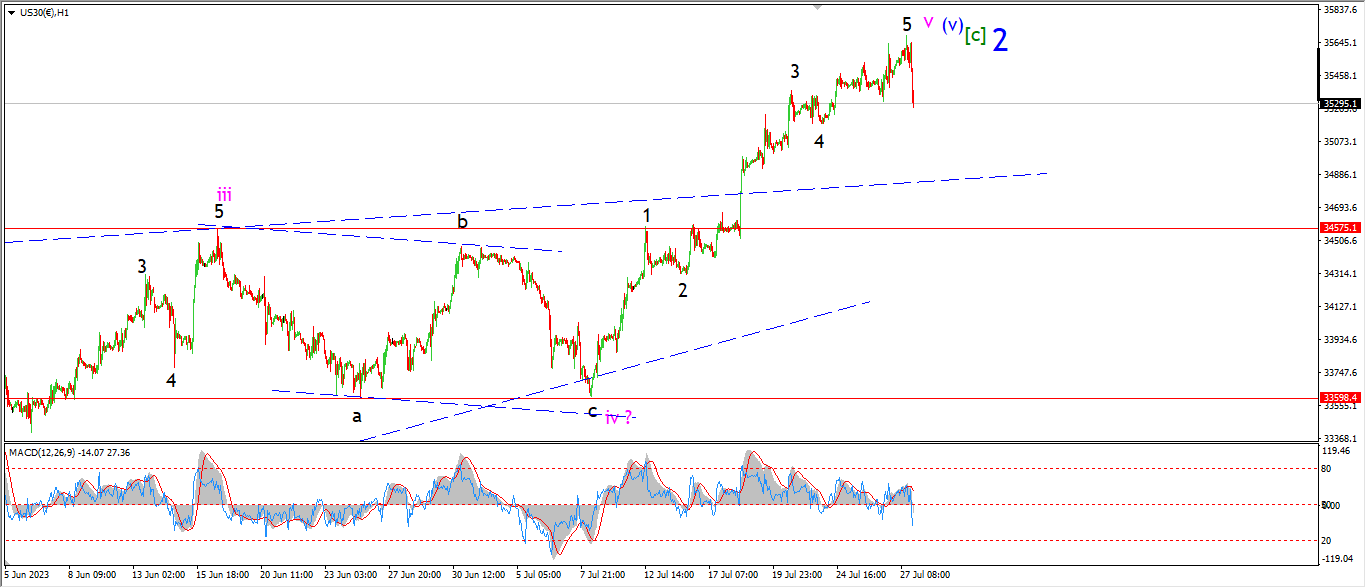Click the 15 Jun 18:00 time label
The height and width of the screenshot is (588, 1366).
pyautogui.click(x=222, y=575)
